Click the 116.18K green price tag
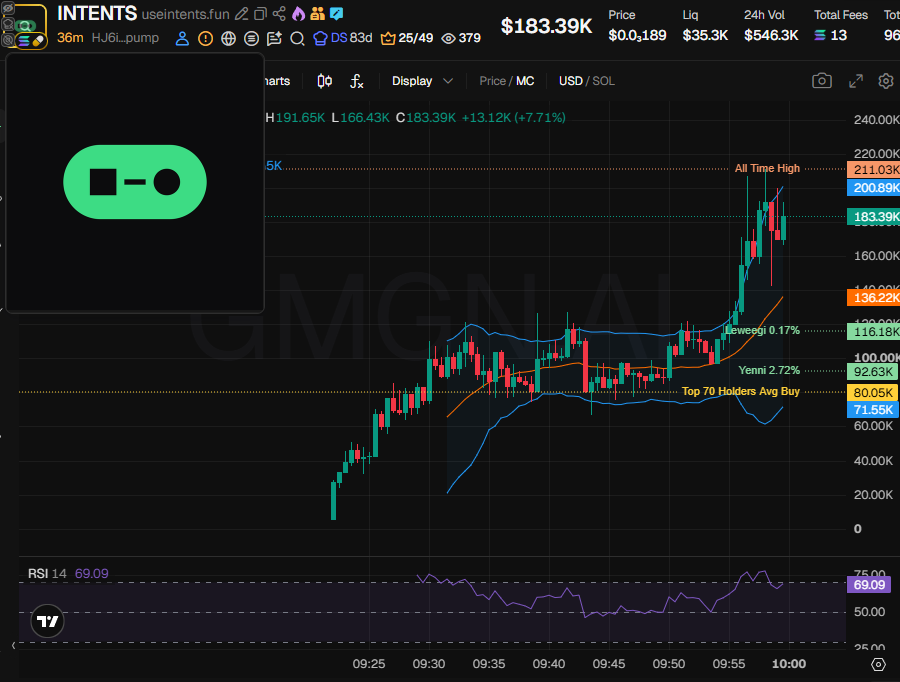Viewport: 900px width, 682px height. 874,332
